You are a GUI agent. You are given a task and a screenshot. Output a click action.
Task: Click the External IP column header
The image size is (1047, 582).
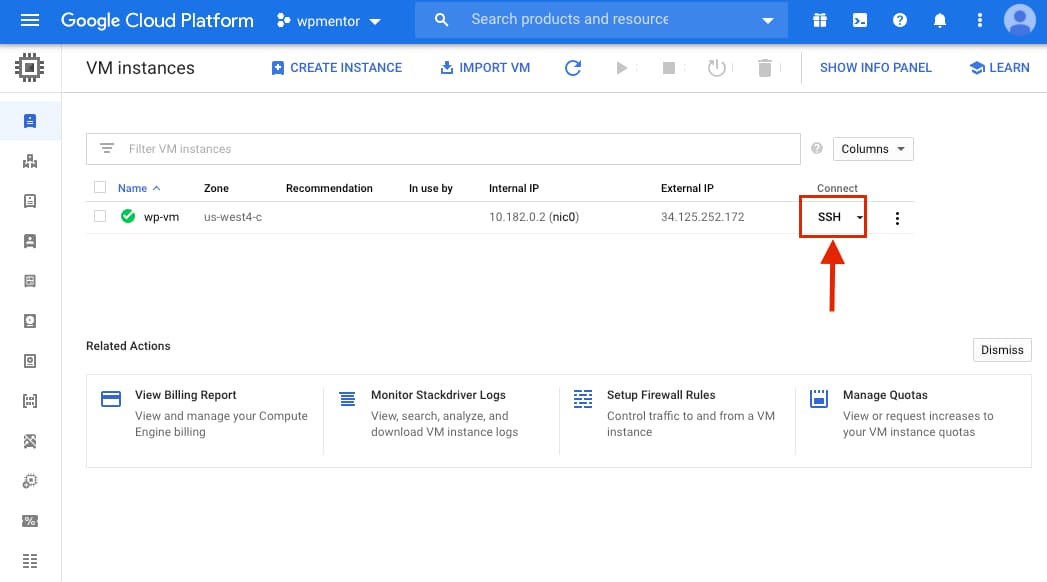tap(687, 188)
